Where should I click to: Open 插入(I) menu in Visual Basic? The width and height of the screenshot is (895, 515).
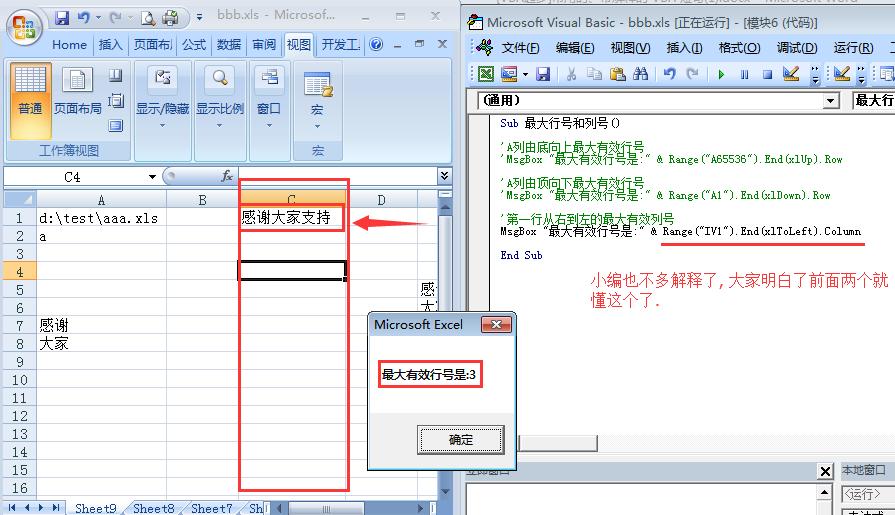coord(684,48)
